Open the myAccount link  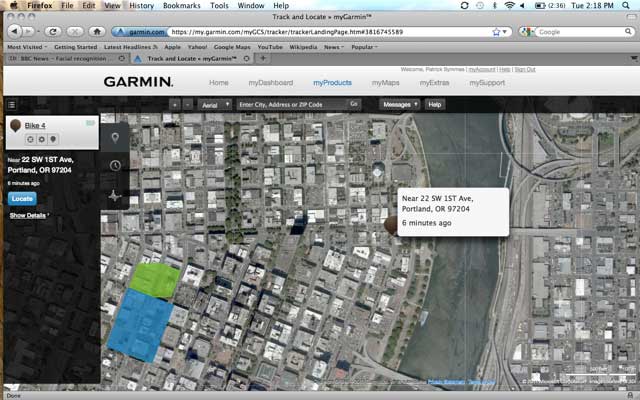point(482,69)
